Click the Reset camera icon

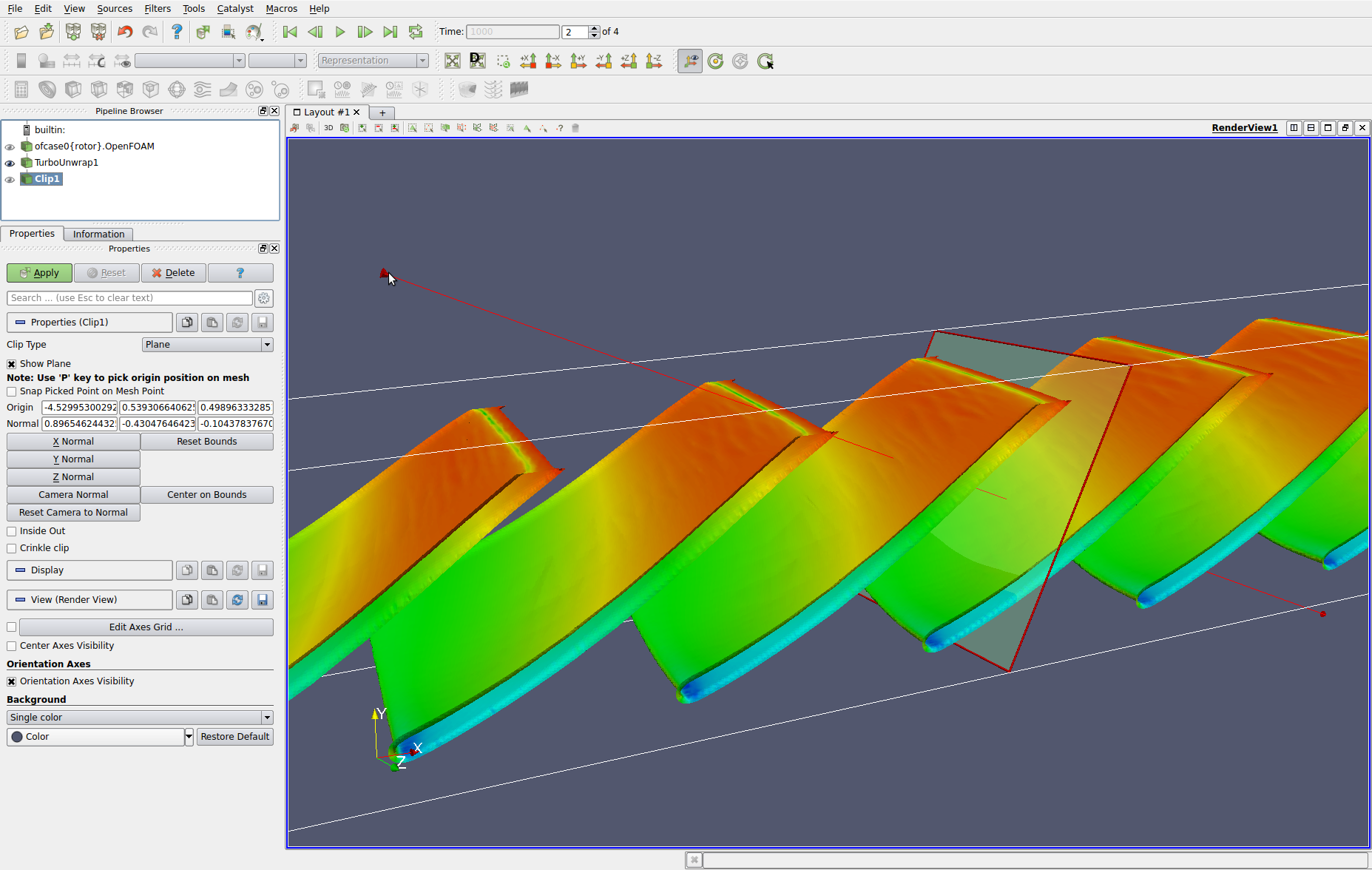[453, 61]
